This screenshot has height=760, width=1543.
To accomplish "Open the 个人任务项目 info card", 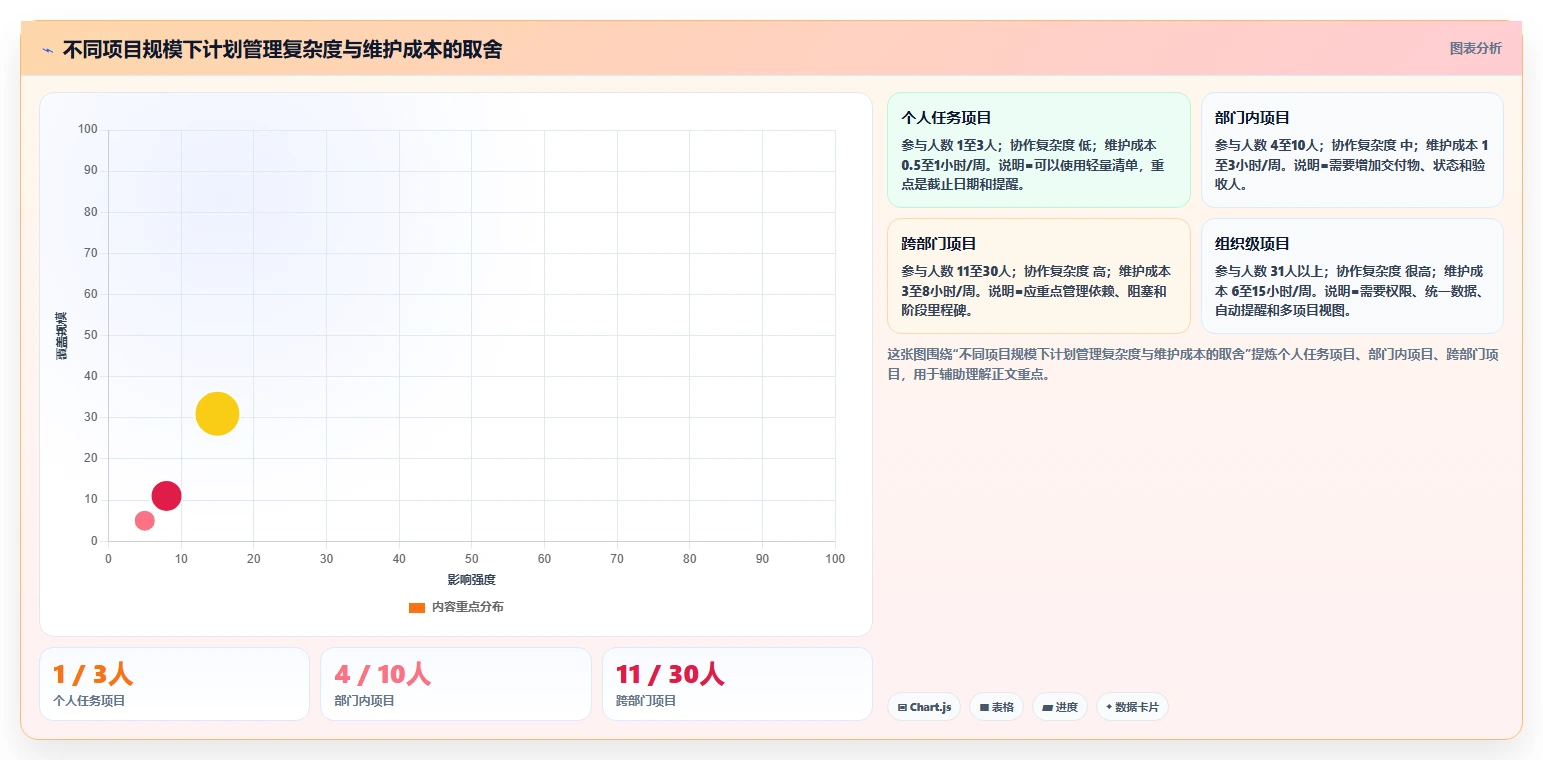I will pos(1039,150).
